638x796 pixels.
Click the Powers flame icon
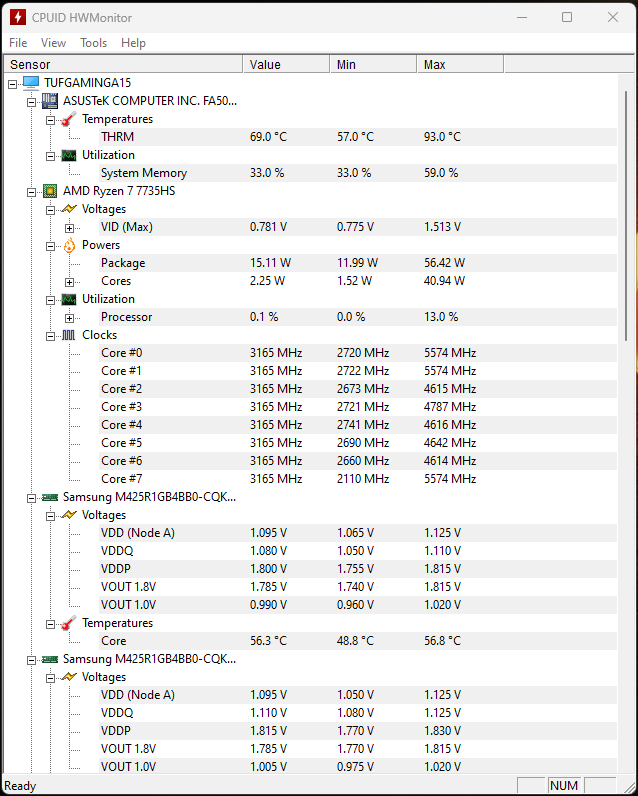[x=69, y=245]
